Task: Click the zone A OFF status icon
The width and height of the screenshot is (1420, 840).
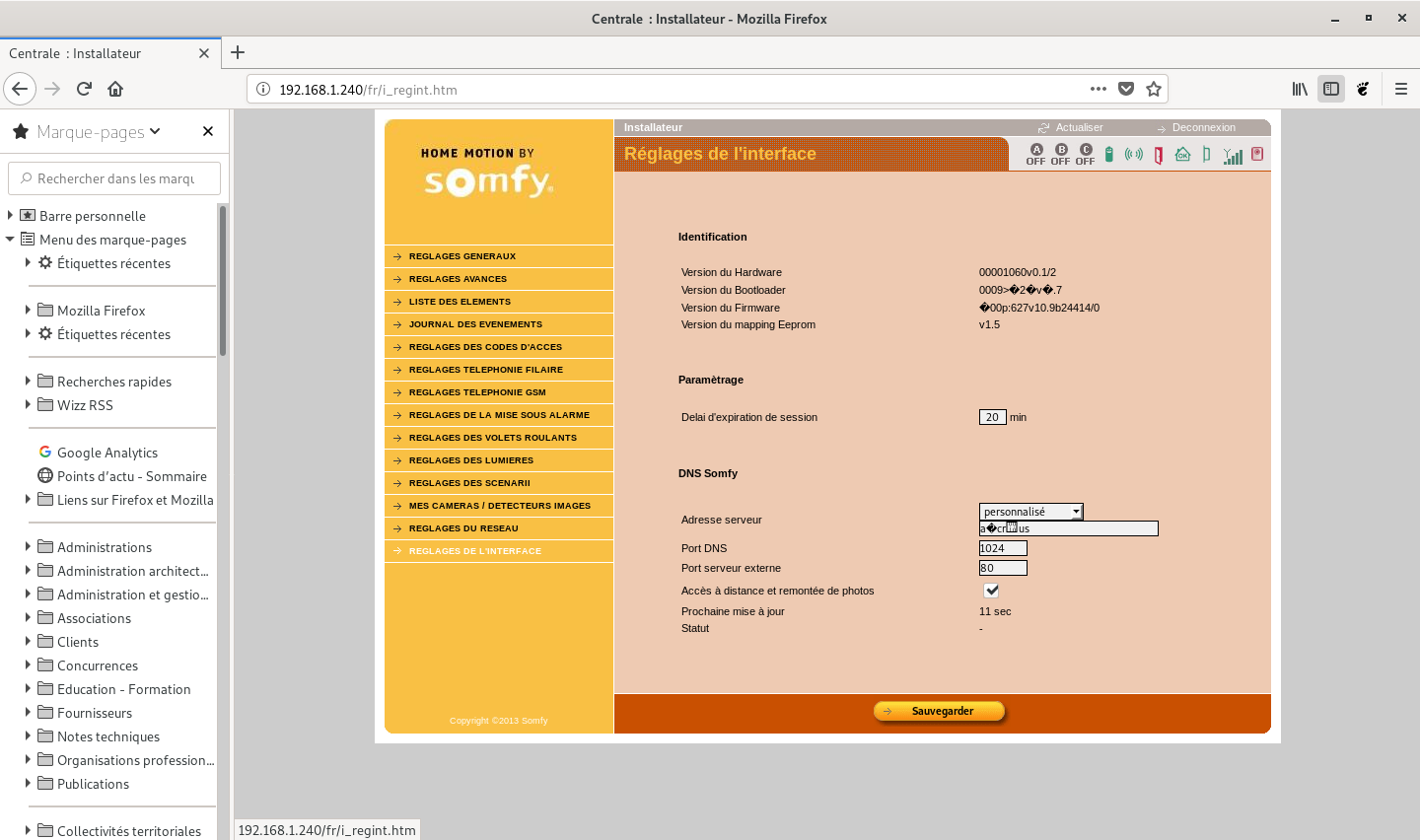Action: pyautogui.click(x=1035, y=155)
